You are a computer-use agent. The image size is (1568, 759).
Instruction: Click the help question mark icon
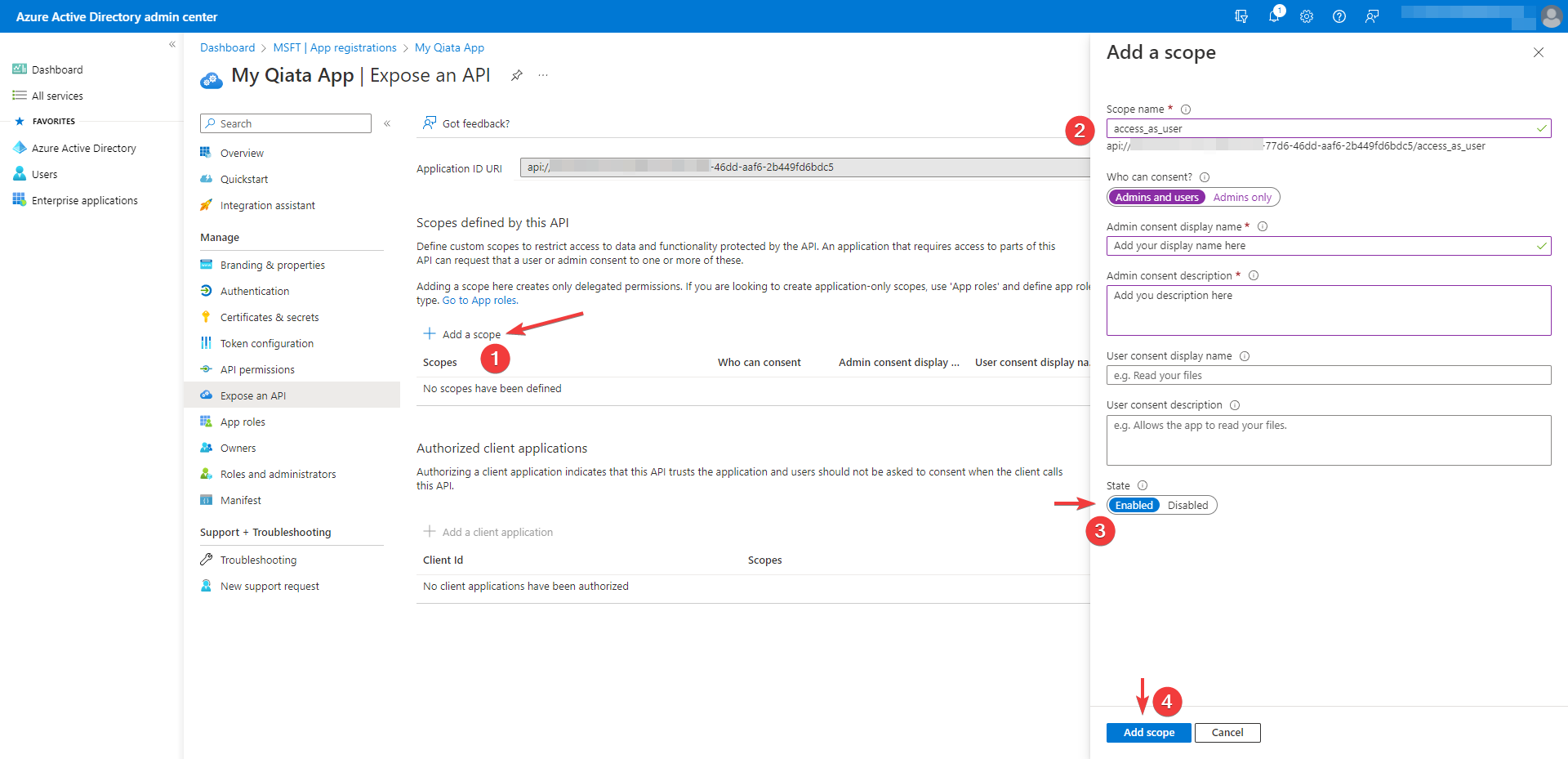point(1339,16)
